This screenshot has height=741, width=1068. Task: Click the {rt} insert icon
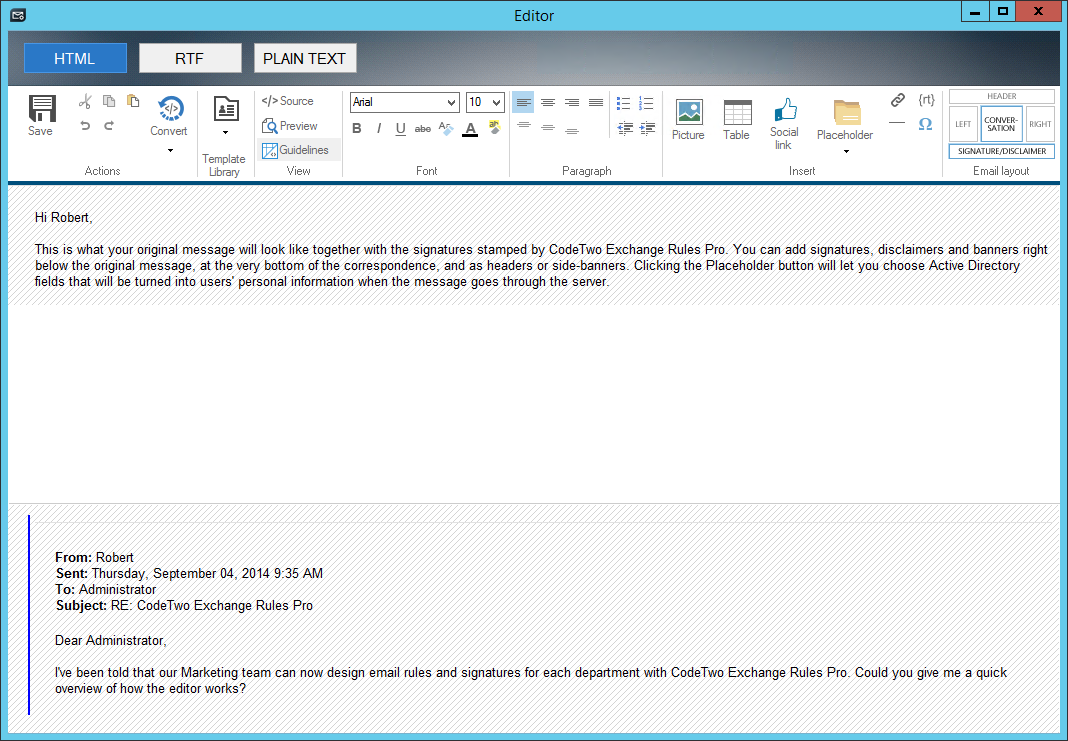click(926, 100)
